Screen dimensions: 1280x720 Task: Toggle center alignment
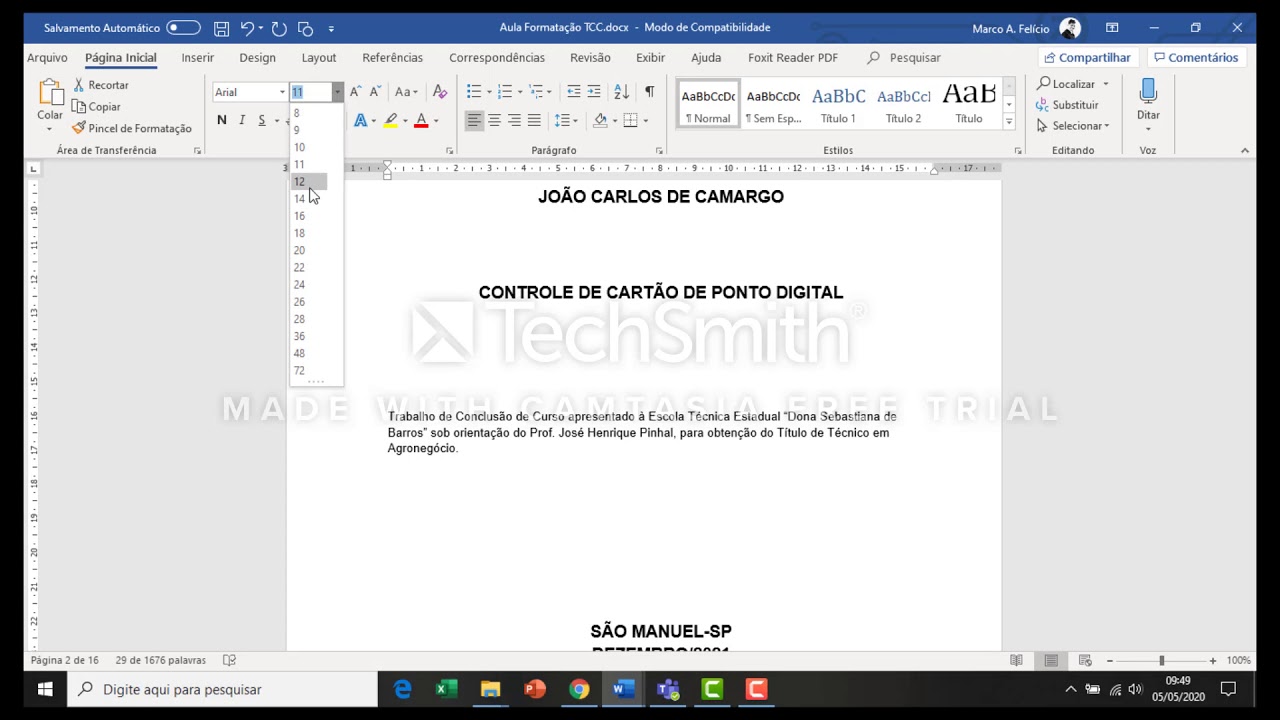[494, 121]
